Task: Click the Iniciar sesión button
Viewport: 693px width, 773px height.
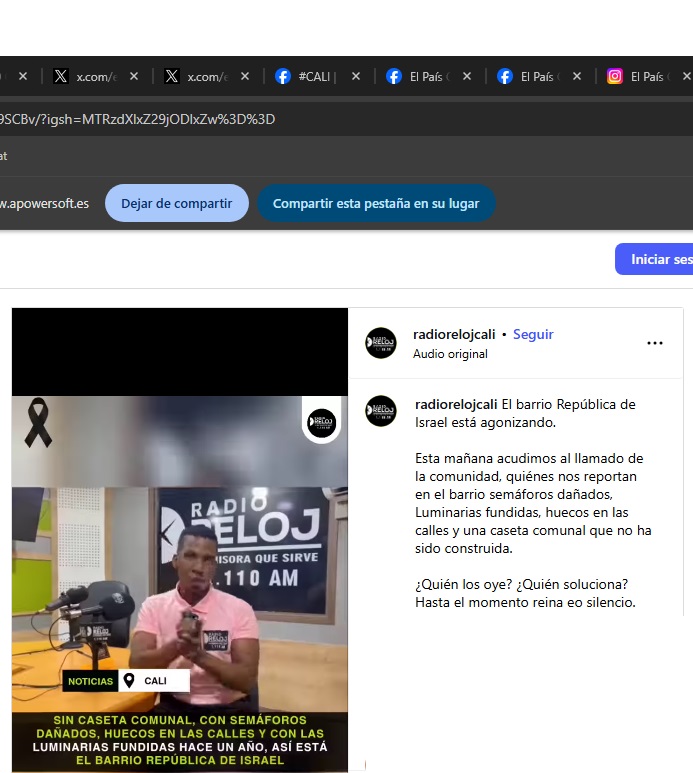Action: (x=655, y=259)
